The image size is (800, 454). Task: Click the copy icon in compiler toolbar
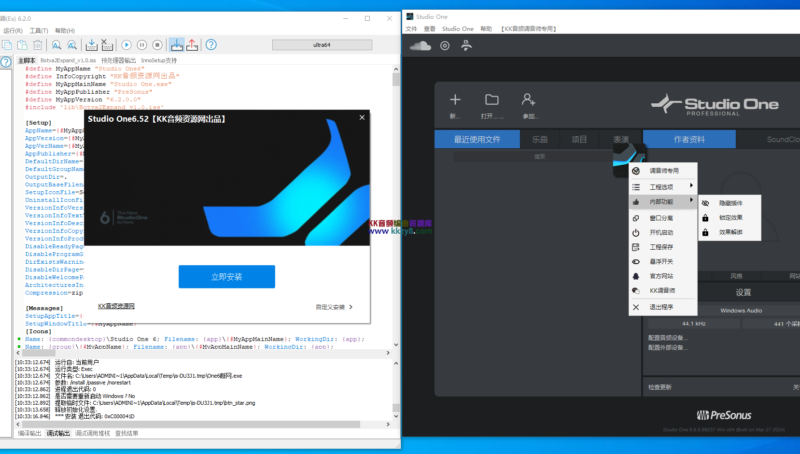coord(7,45)
